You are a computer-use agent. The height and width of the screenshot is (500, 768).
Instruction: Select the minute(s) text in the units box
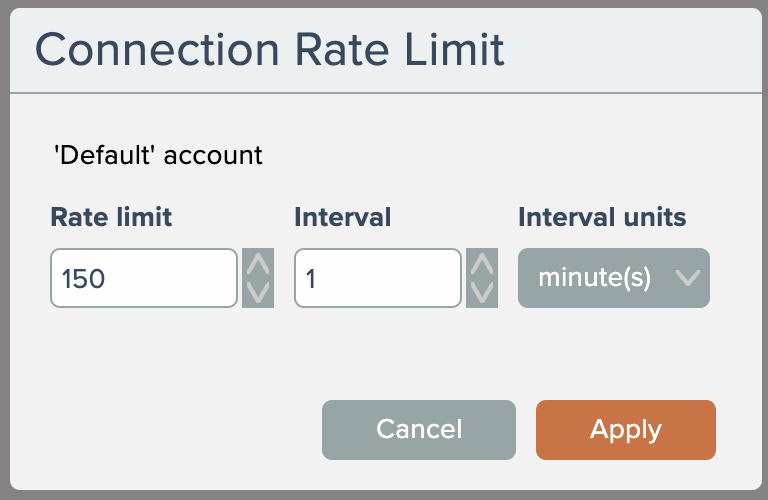pos(595,278)
